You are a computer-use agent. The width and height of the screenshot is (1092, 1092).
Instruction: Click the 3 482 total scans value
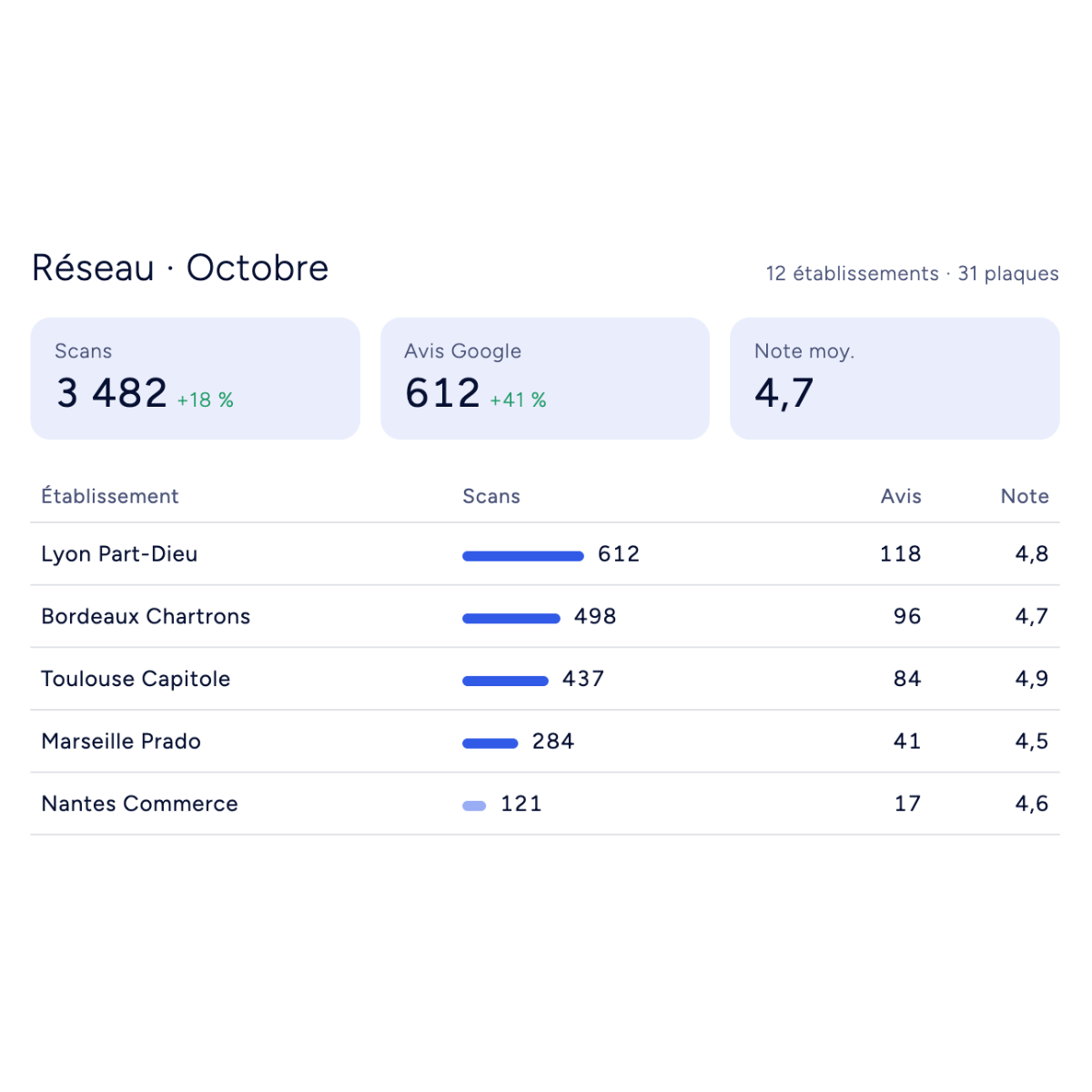point(112,393)
